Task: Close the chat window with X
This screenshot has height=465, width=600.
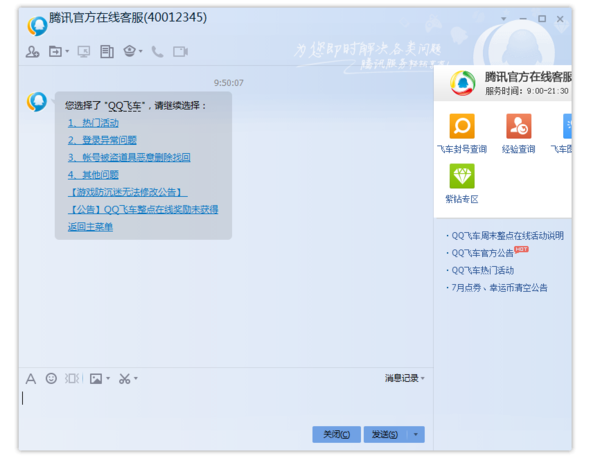Action: click(560, 19)
